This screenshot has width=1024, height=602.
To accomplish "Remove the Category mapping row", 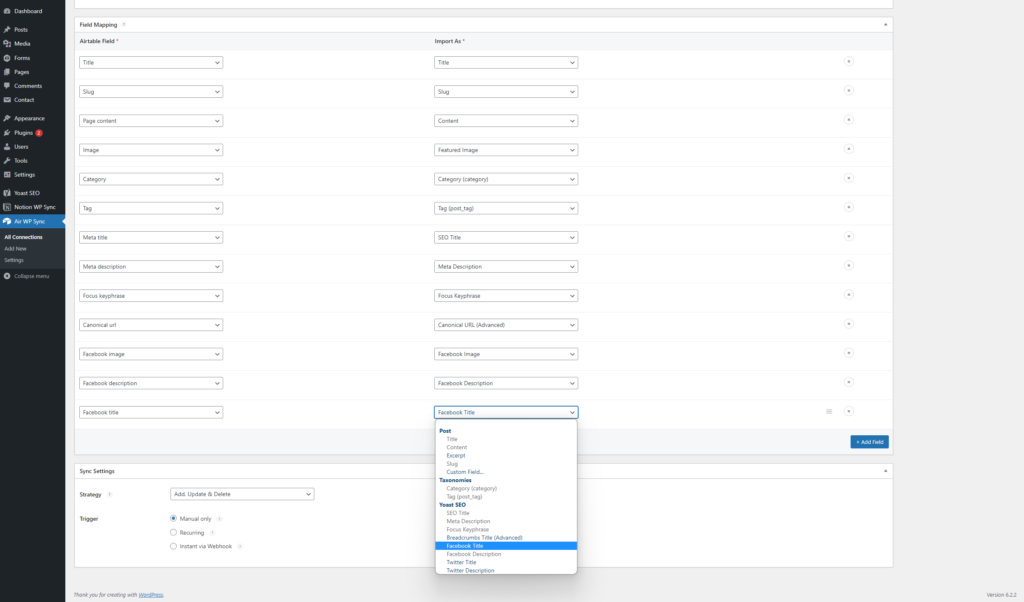I will click(848, 178).
